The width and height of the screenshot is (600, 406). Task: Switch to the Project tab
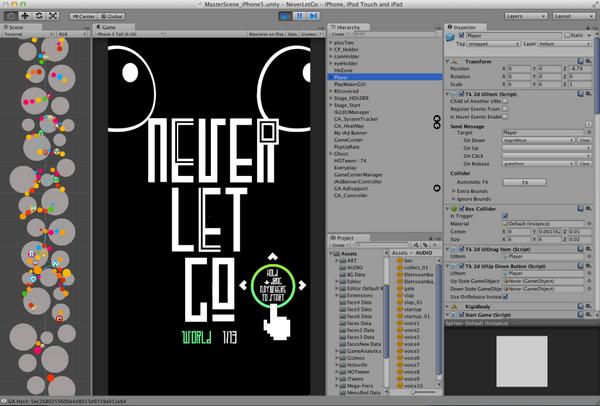coord(342,238)
